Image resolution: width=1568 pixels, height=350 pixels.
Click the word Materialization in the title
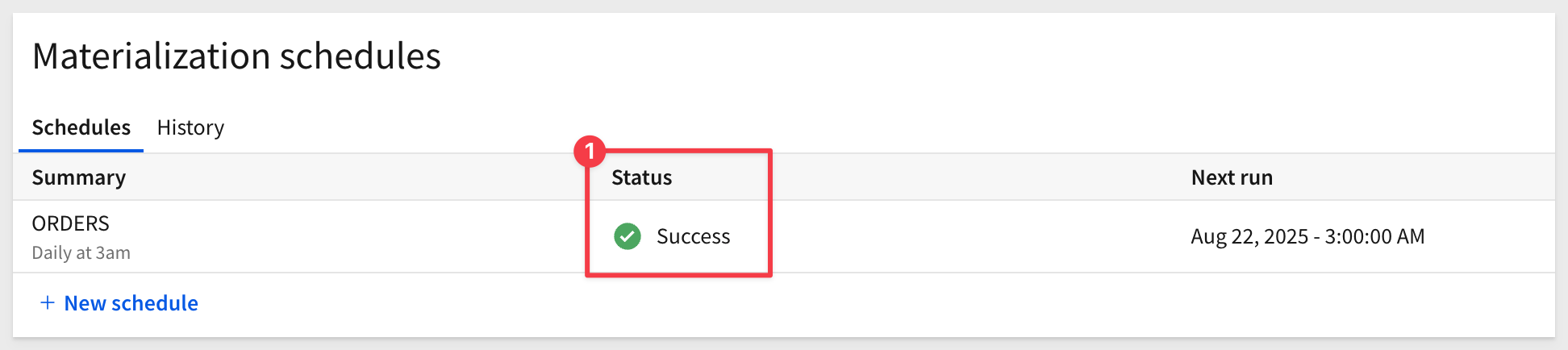pyautogui.click(x=152, y=56)
